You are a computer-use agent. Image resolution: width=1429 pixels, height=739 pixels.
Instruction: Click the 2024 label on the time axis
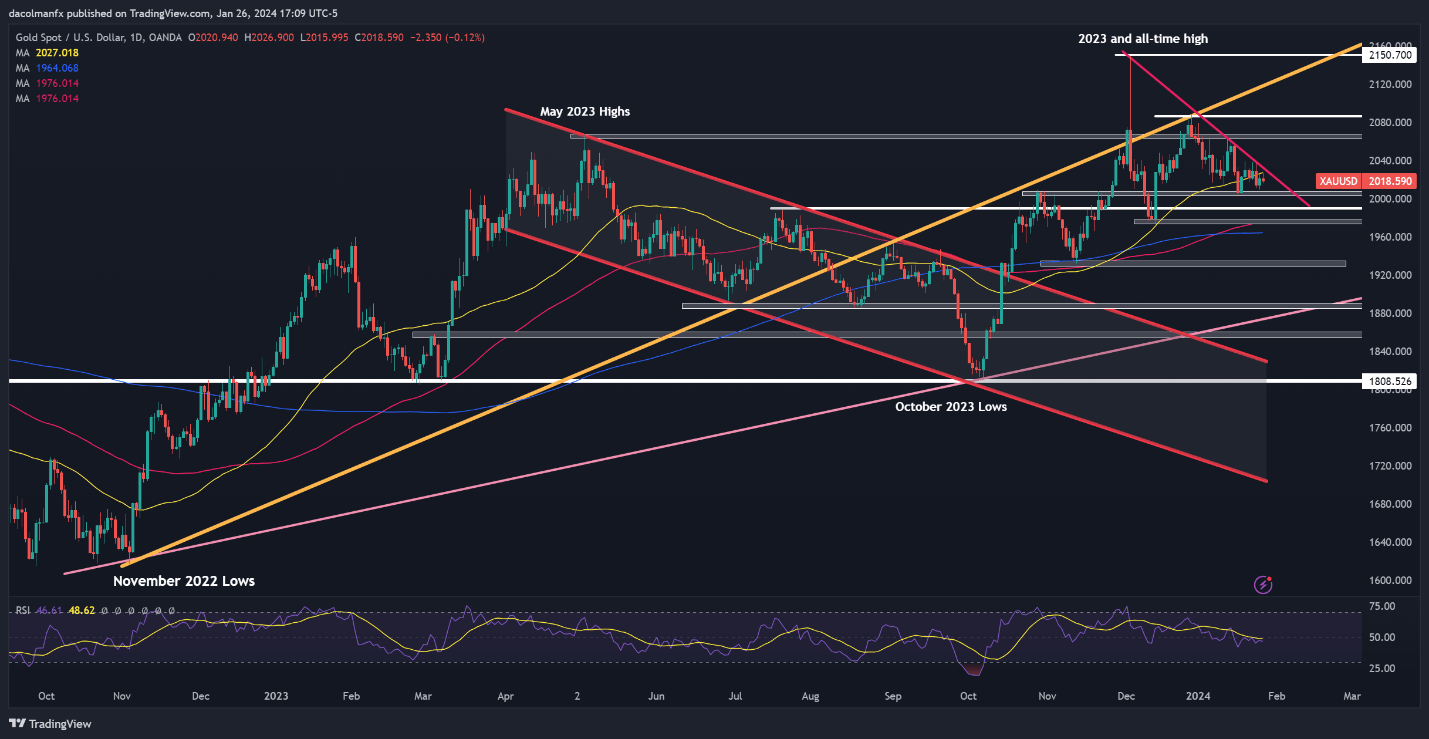click(x=1196, y=695)
